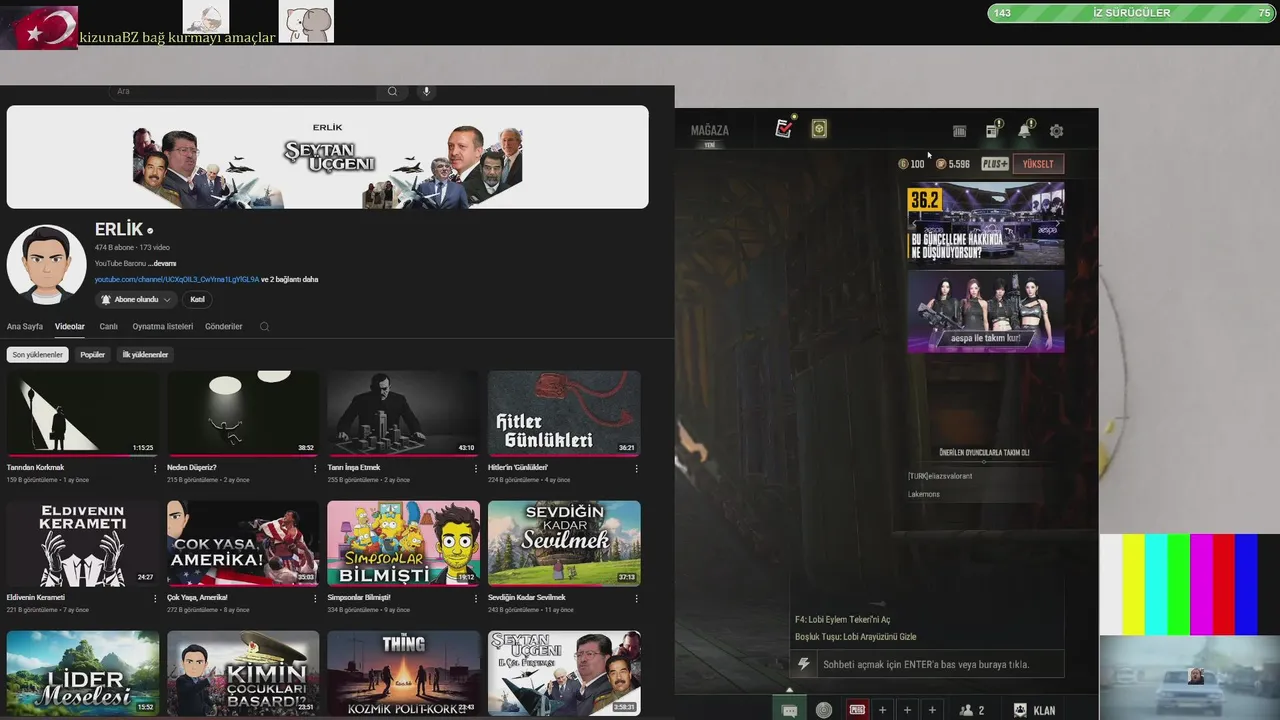Open the MAĞAZA store tab

click(x=710, y=130)
